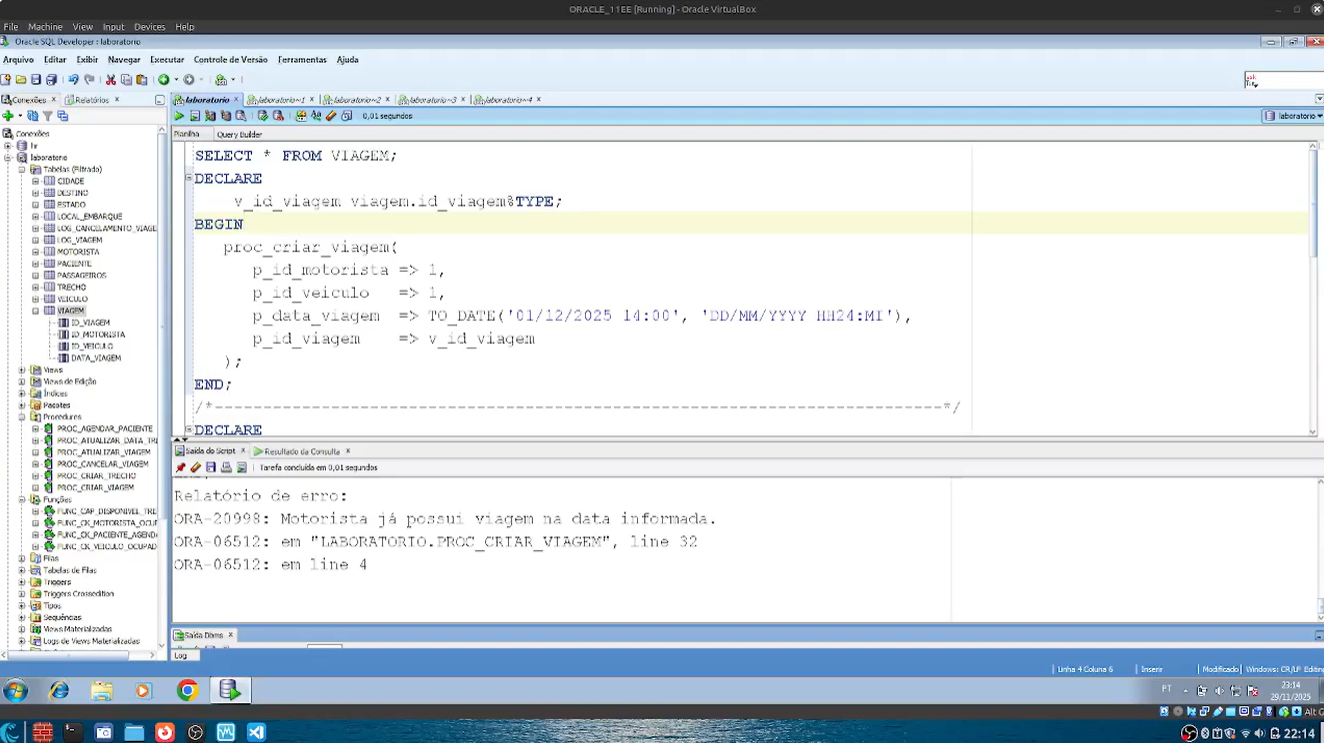Switch to the Resultado da Consulta tab
1324x743 pixels.
point(301,451)
